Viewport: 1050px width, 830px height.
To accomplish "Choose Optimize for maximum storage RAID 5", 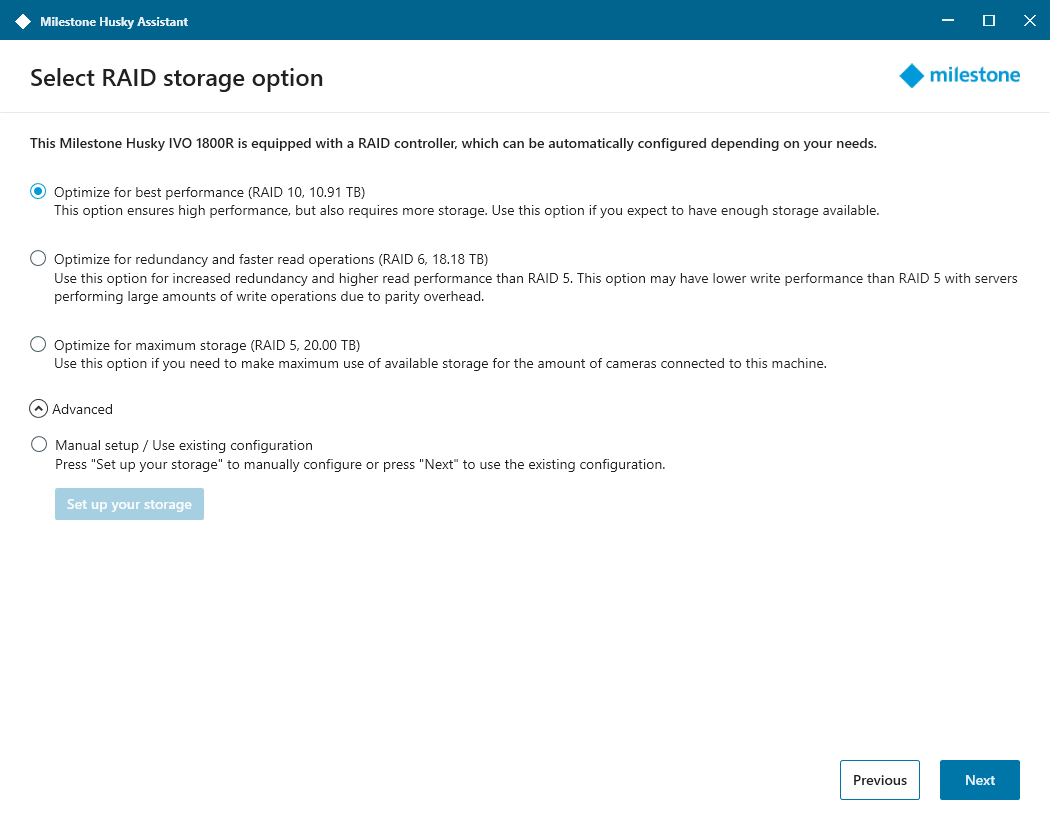I will coord(38,344).
